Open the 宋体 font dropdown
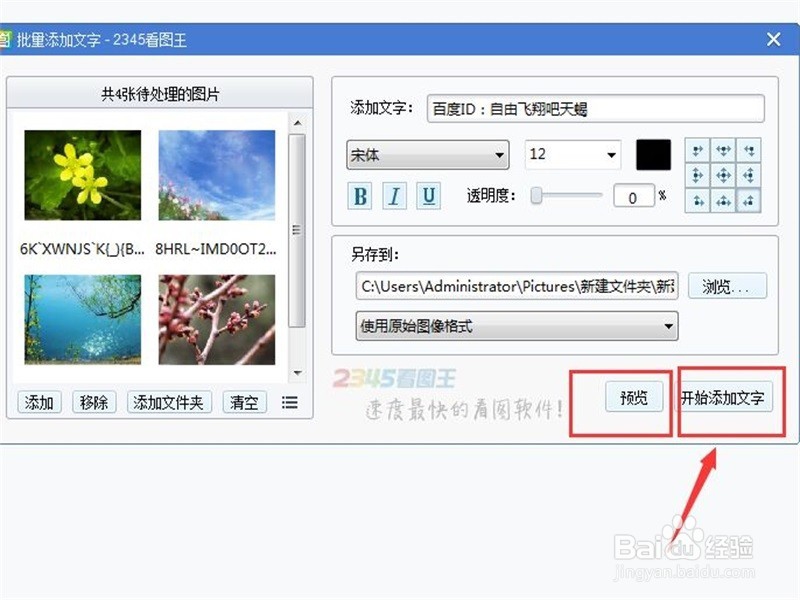 coord(428,155)
